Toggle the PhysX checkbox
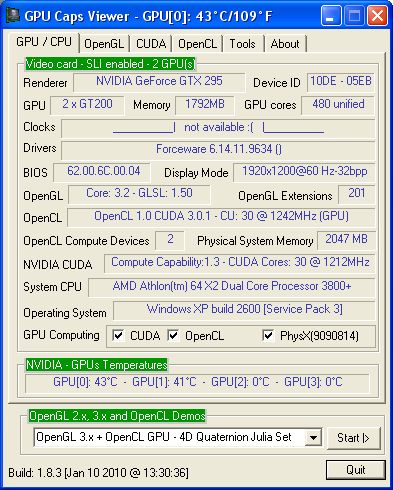This screenshot has width=393, height=490. [x=268, y=335]
